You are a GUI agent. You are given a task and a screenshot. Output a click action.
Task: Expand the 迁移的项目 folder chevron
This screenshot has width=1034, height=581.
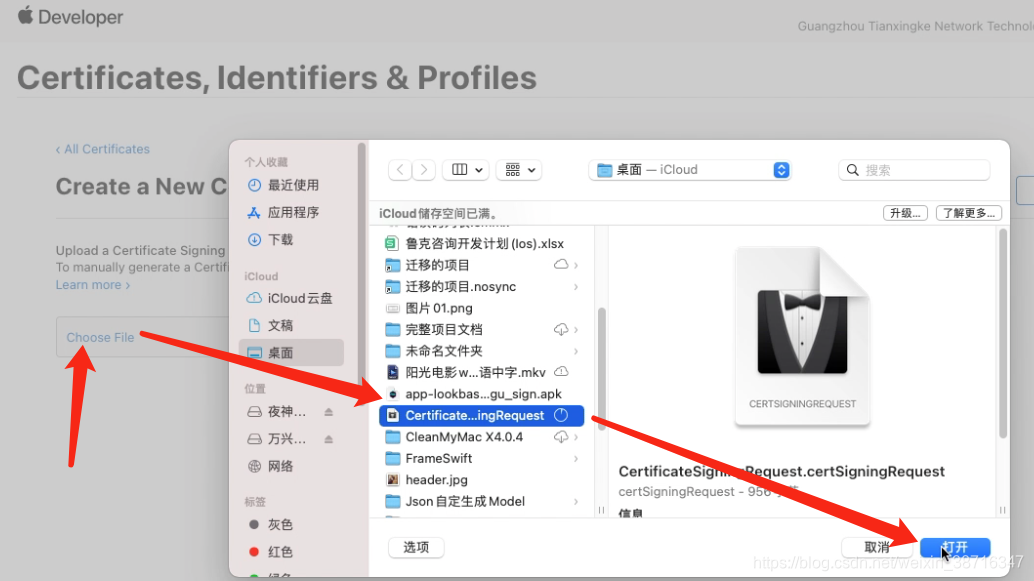[576, 265]
